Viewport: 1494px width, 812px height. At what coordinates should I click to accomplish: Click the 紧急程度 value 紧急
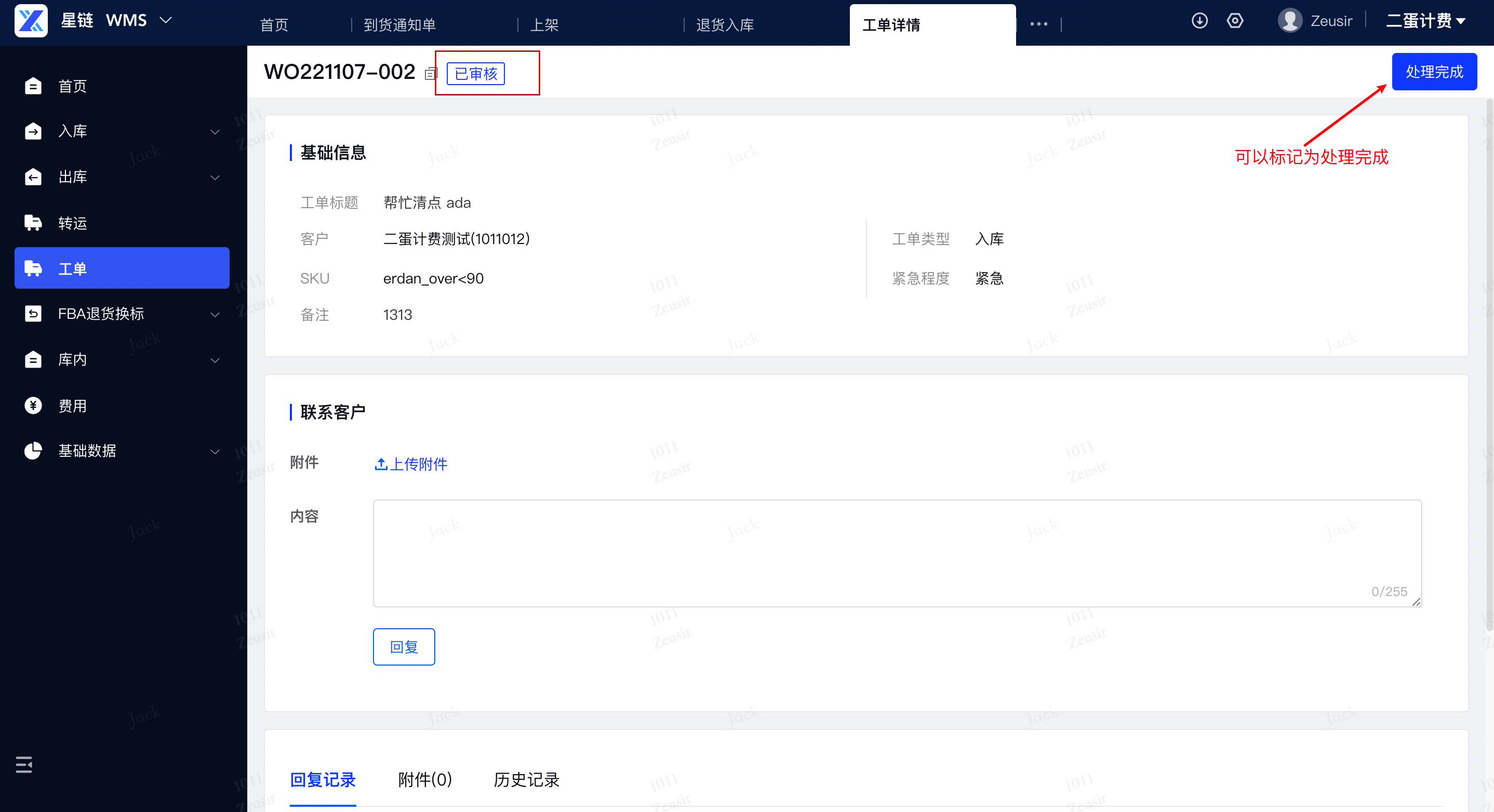pyautogui.click(x=989, y=278)
